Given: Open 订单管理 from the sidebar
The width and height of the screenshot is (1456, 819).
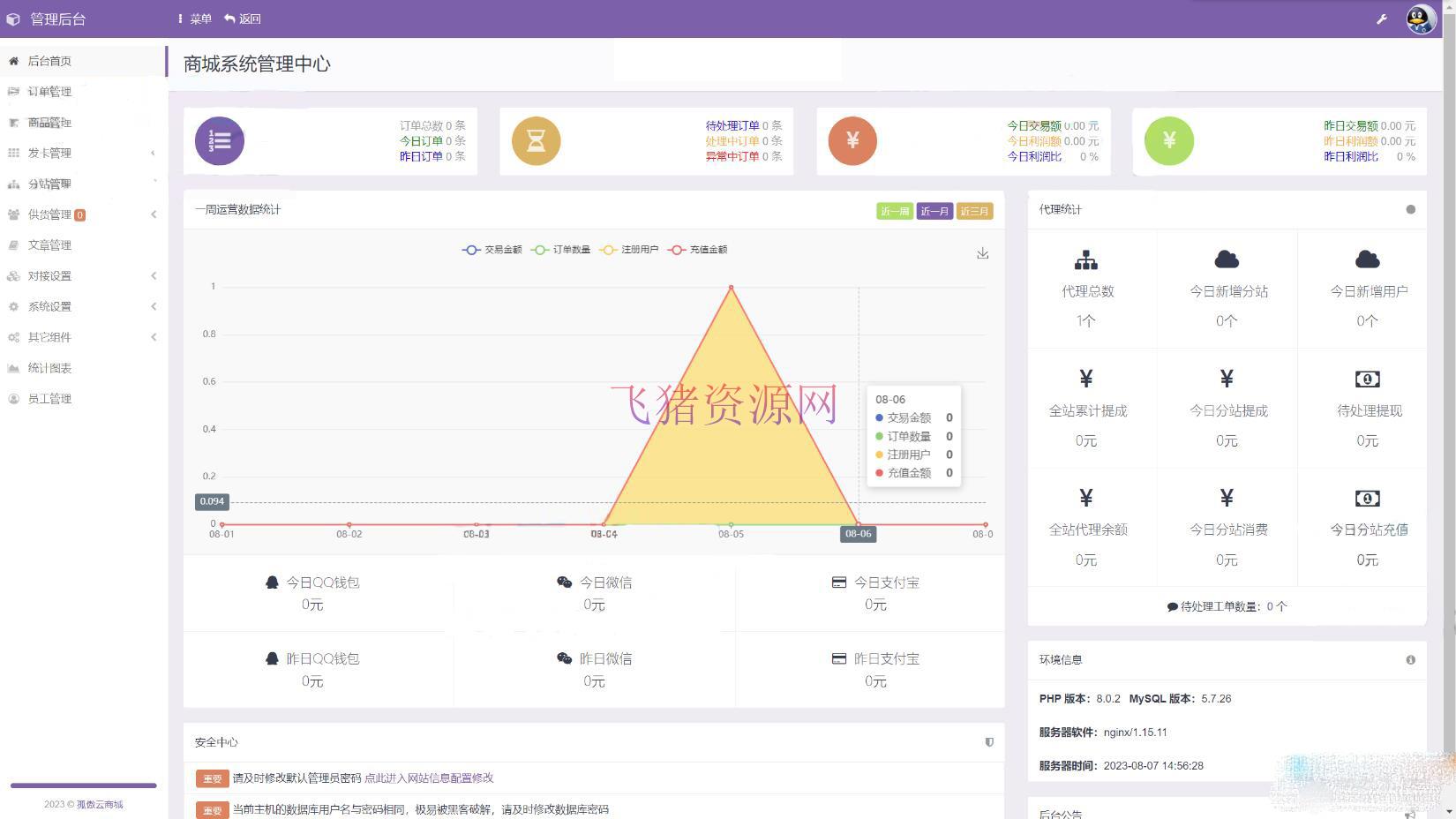Looking at the screenshot, I should pyautogui.click(x=50, y=91).
